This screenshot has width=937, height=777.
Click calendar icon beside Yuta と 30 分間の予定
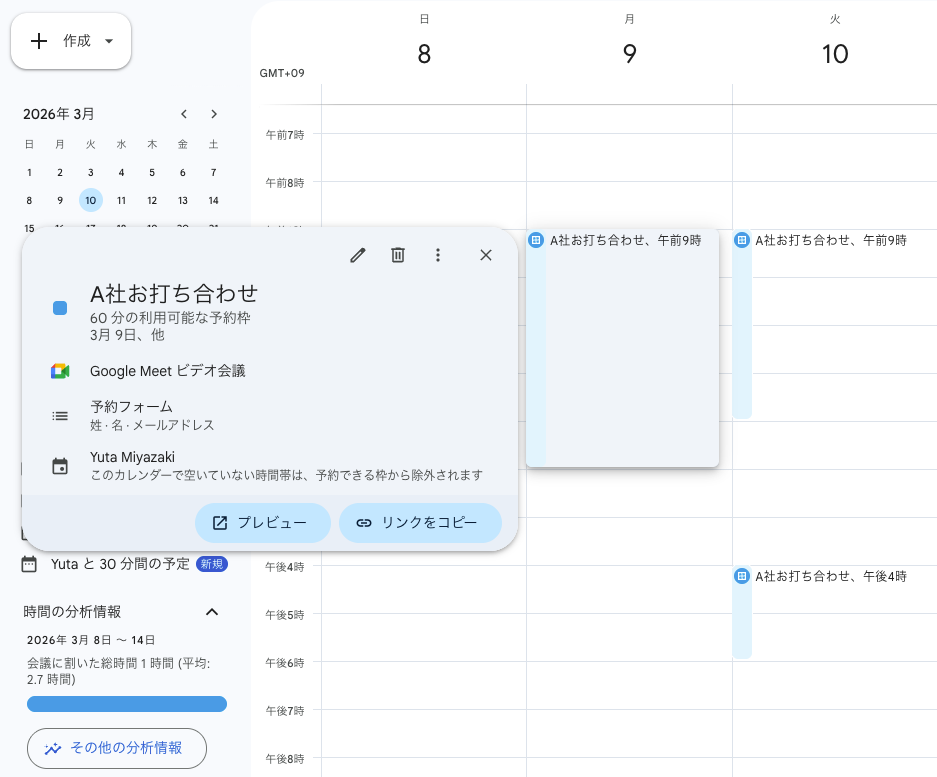(x=29, y=564)
